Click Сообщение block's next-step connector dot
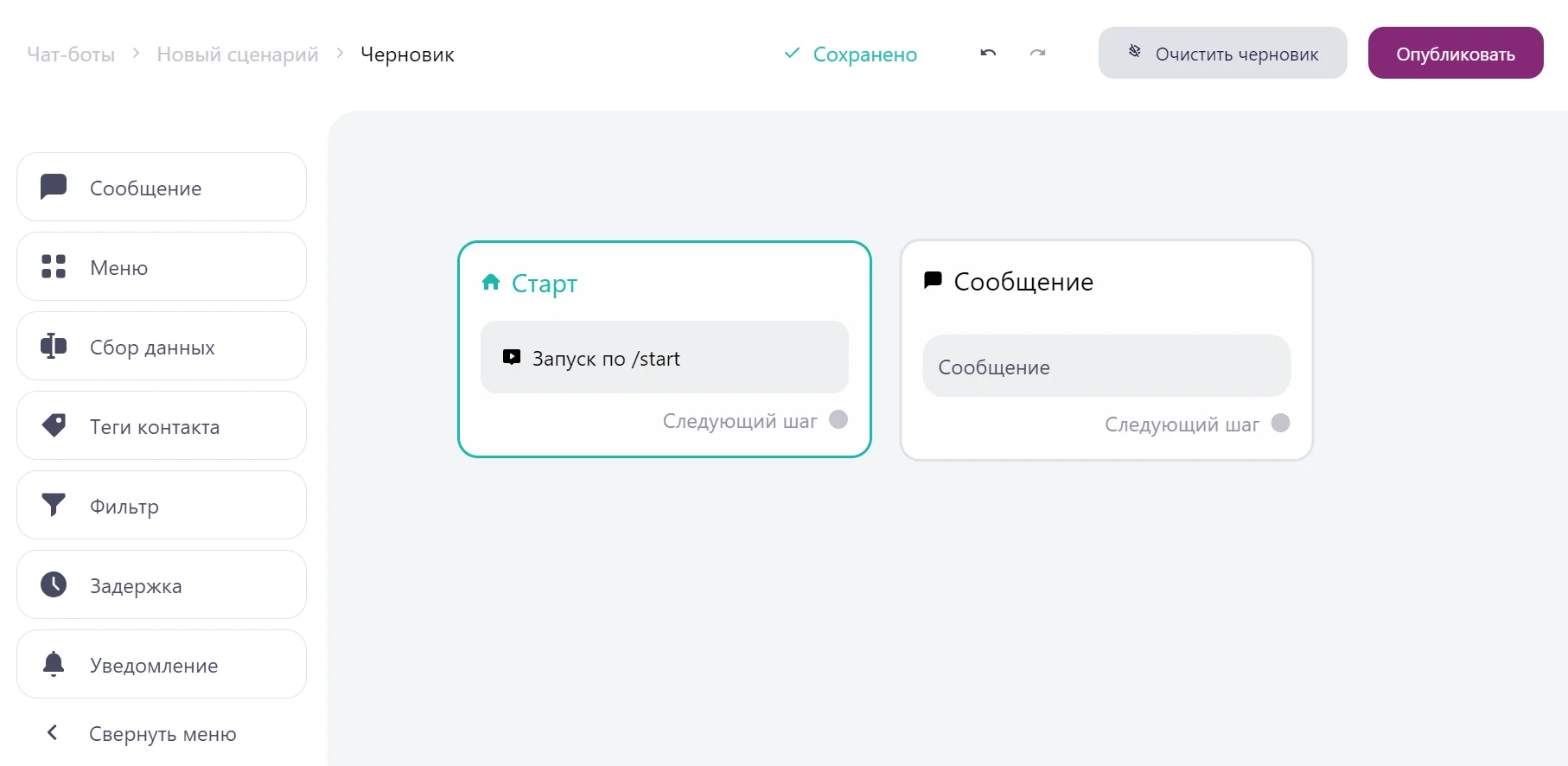Screen dimensions: 1568x766 [1280, 423]
